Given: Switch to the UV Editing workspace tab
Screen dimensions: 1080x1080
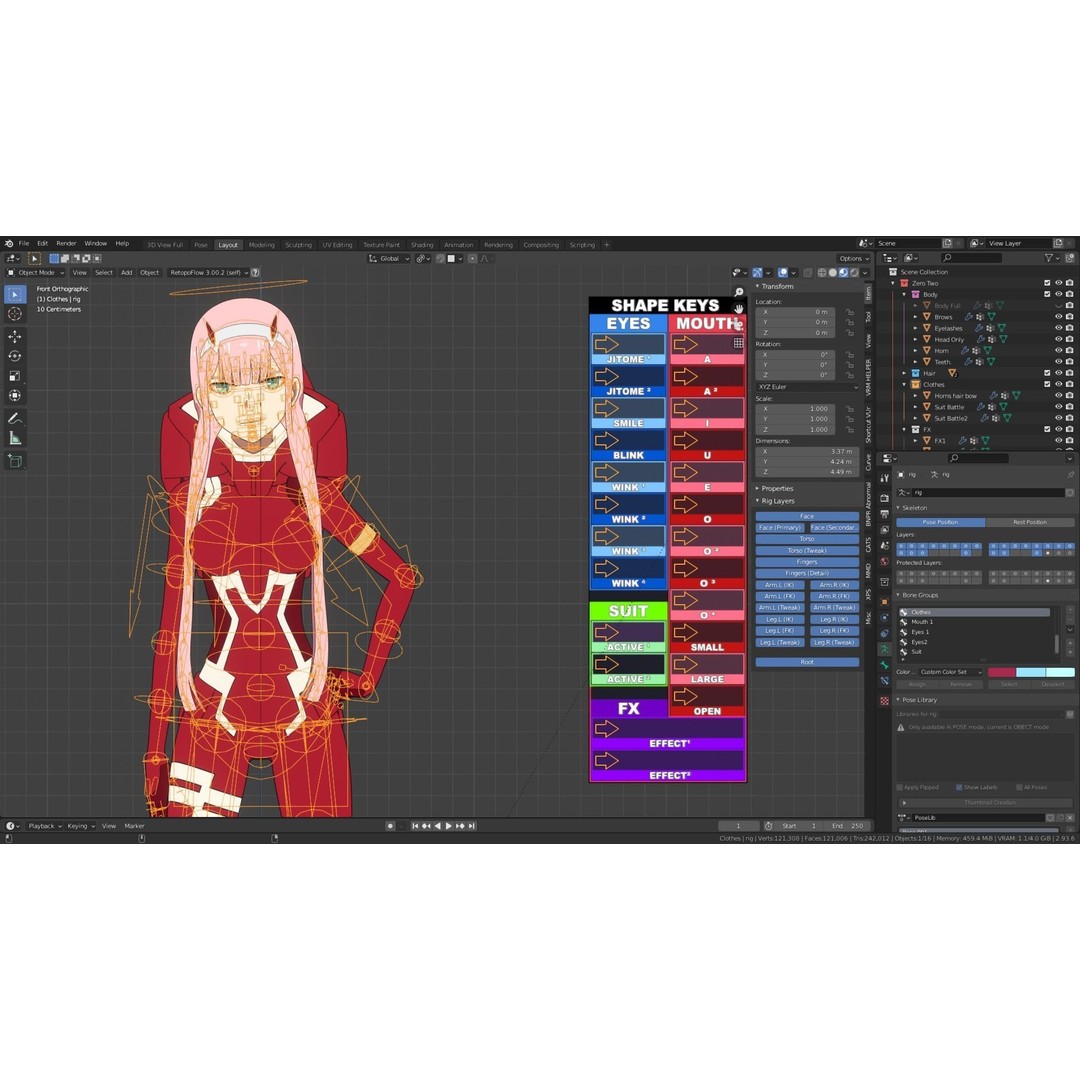Looking at the screenshot, I should pos(337,245).
